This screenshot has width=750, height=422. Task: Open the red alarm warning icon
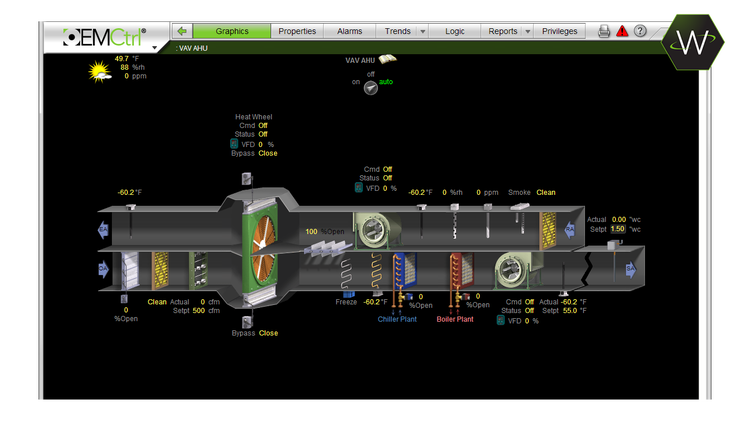[622, 31]
